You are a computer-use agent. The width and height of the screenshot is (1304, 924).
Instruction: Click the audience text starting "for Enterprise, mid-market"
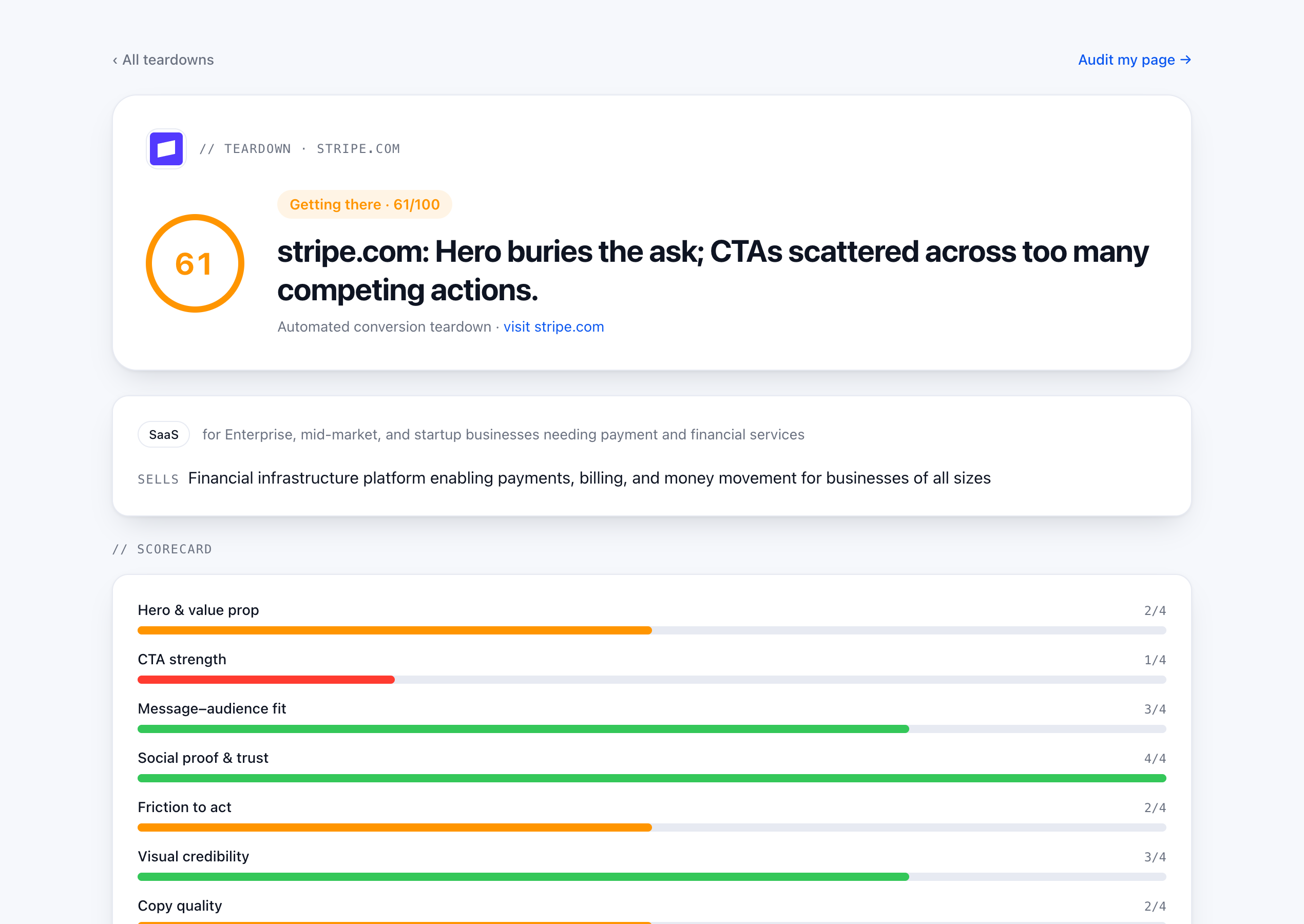[504, 435]
